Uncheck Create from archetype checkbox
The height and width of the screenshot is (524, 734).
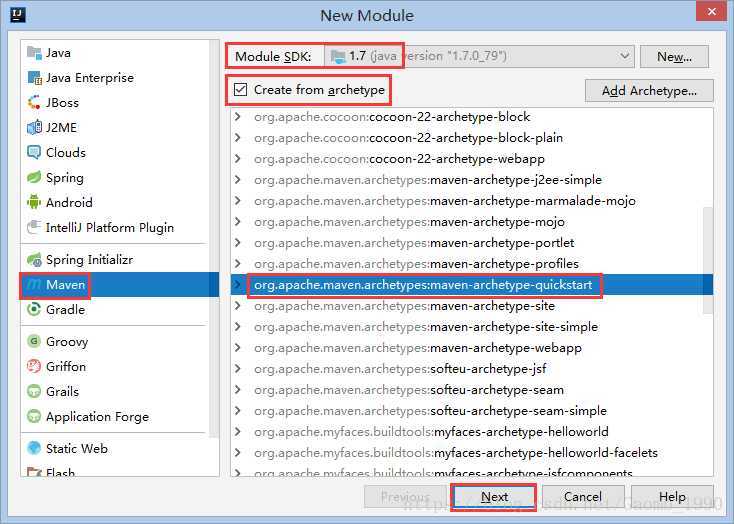tap(240, 89)
